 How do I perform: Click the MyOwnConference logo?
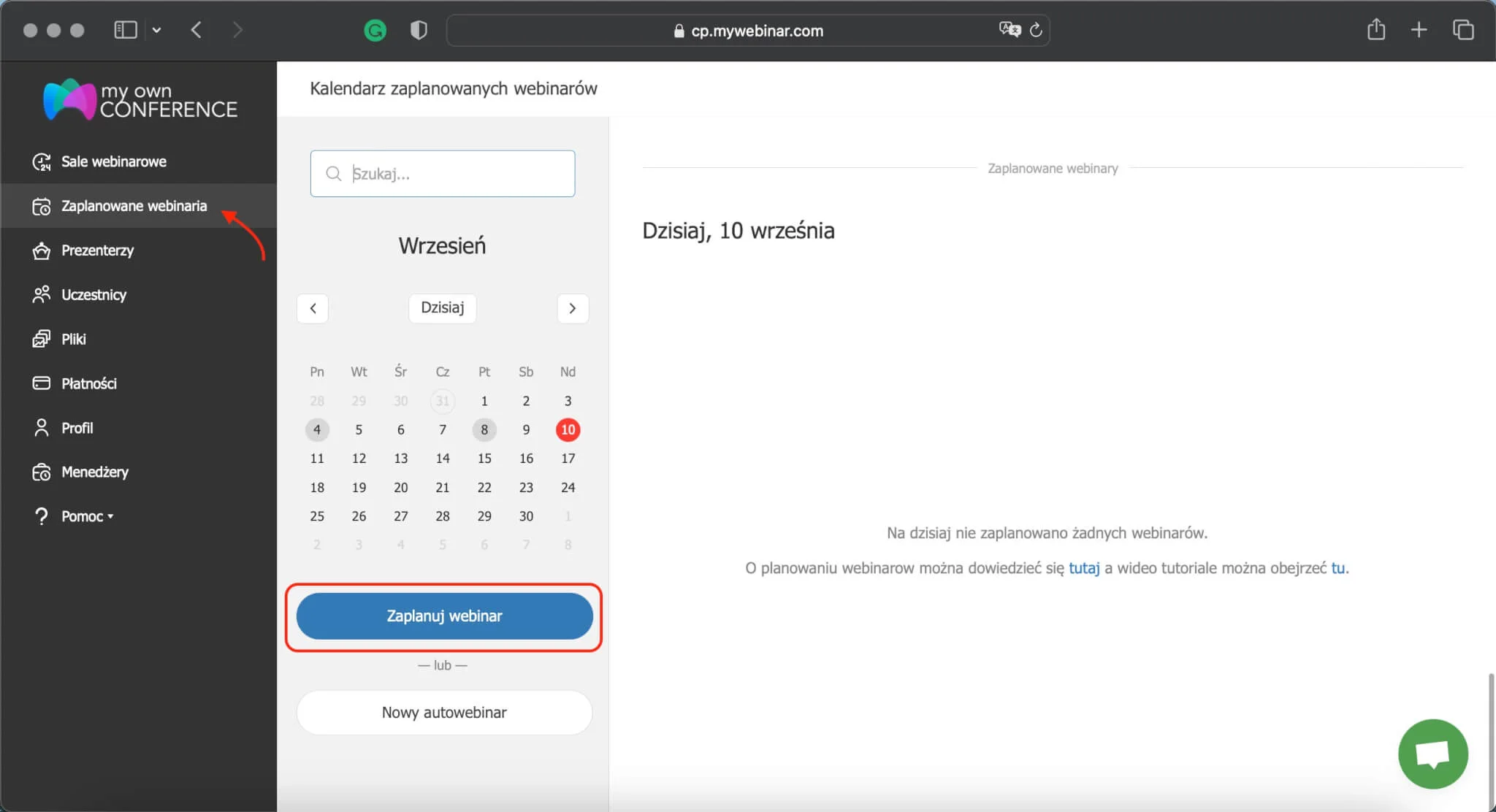coord(140,99)
